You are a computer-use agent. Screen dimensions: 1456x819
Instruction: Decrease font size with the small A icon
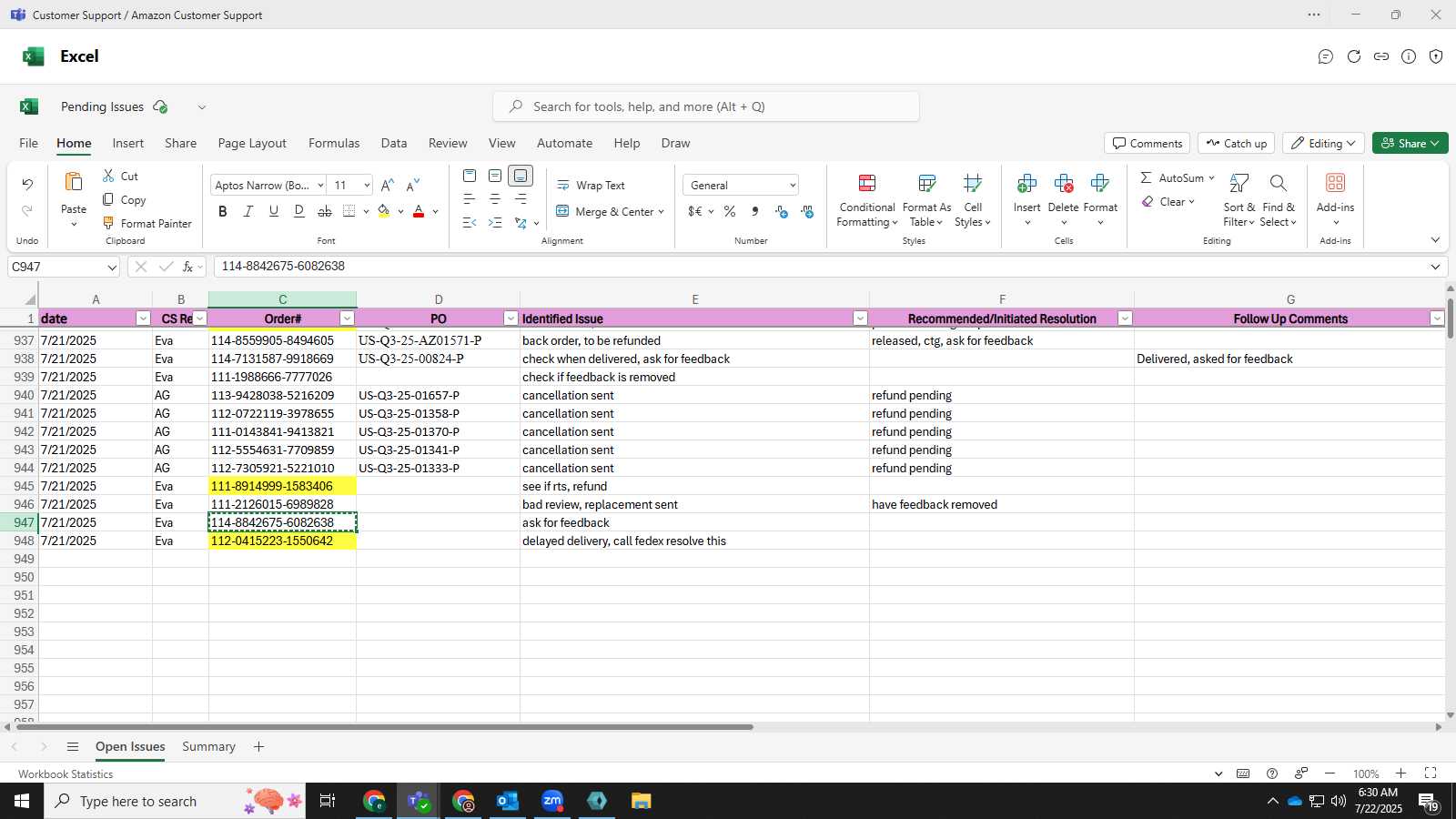click(413, 185)
